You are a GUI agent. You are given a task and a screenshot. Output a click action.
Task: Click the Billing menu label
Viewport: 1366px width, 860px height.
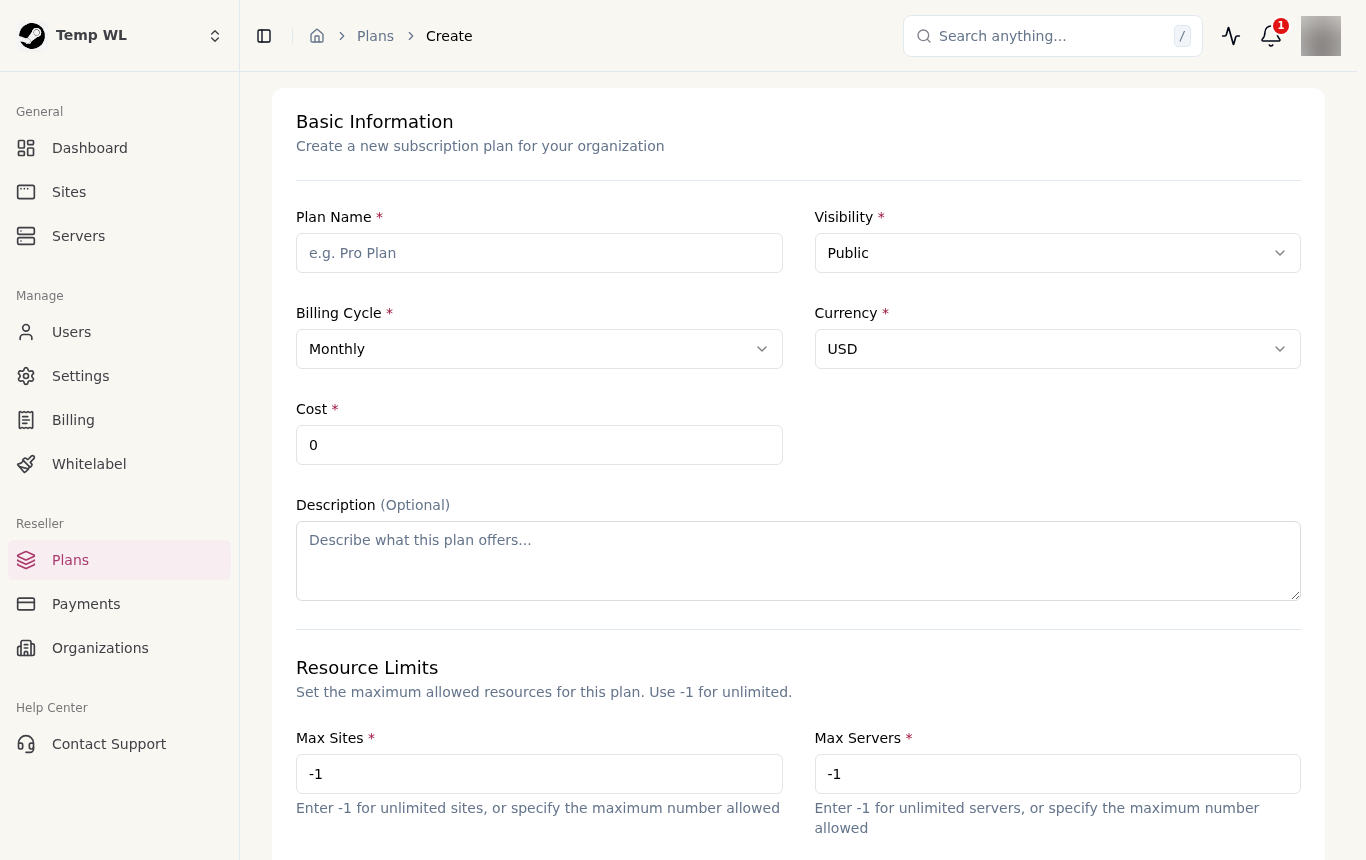[x=73, y=420]
